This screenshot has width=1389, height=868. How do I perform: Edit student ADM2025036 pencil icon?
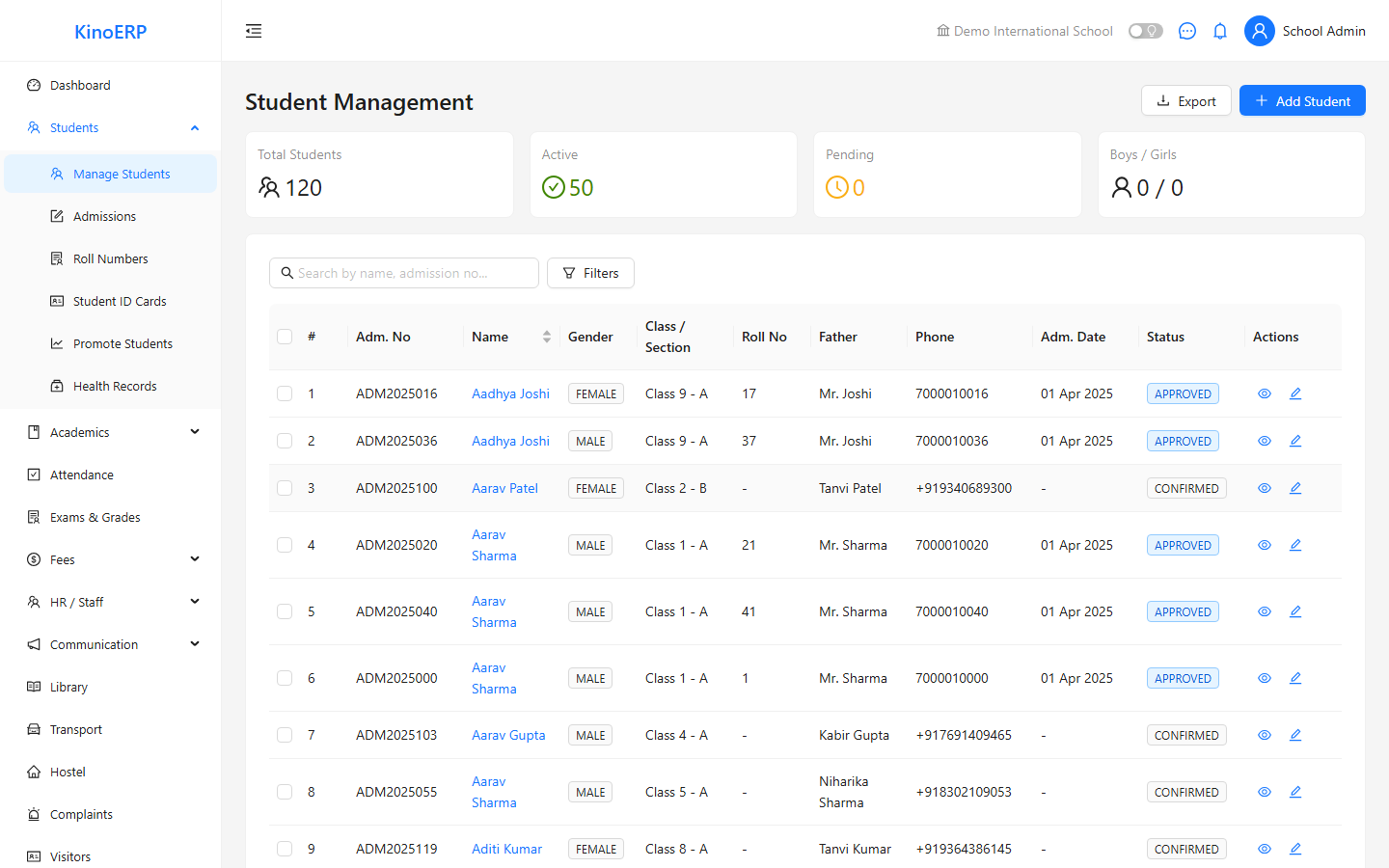(1295, 441)
